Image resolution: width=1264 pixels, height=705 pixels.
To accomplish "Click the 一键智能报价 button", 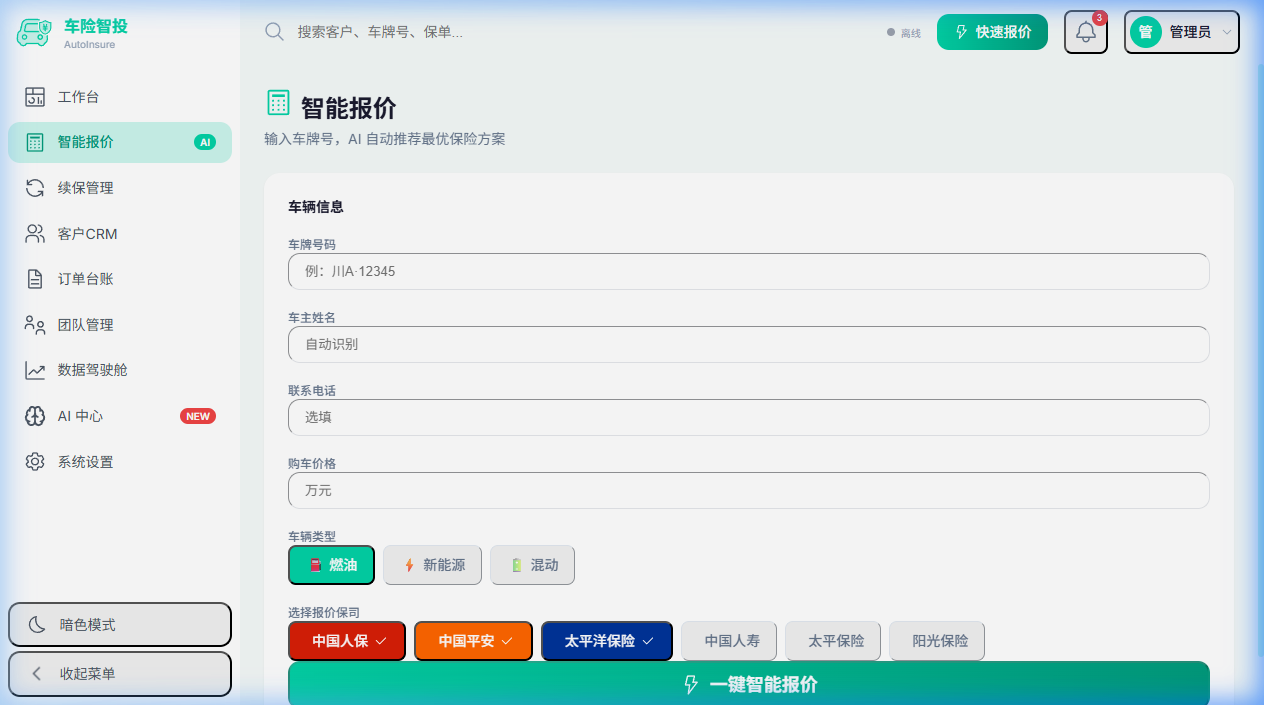I will click(x=748, y=684).
